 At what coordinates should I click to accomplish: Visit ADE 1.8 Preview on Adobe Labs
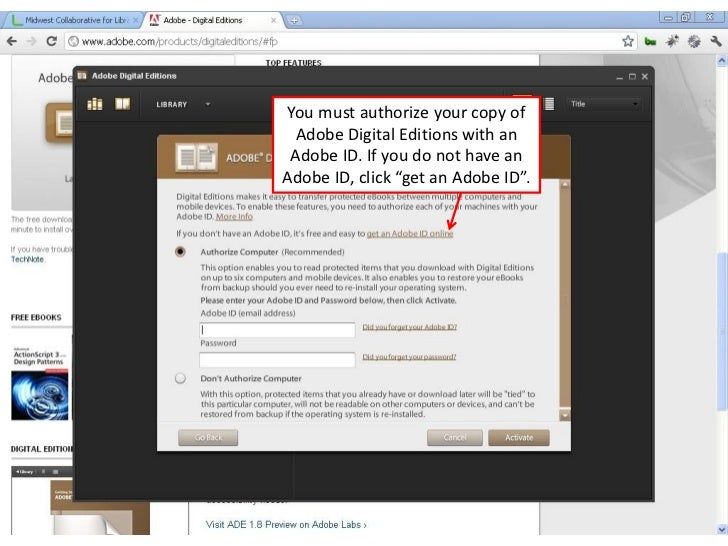[x=286, y=525]
